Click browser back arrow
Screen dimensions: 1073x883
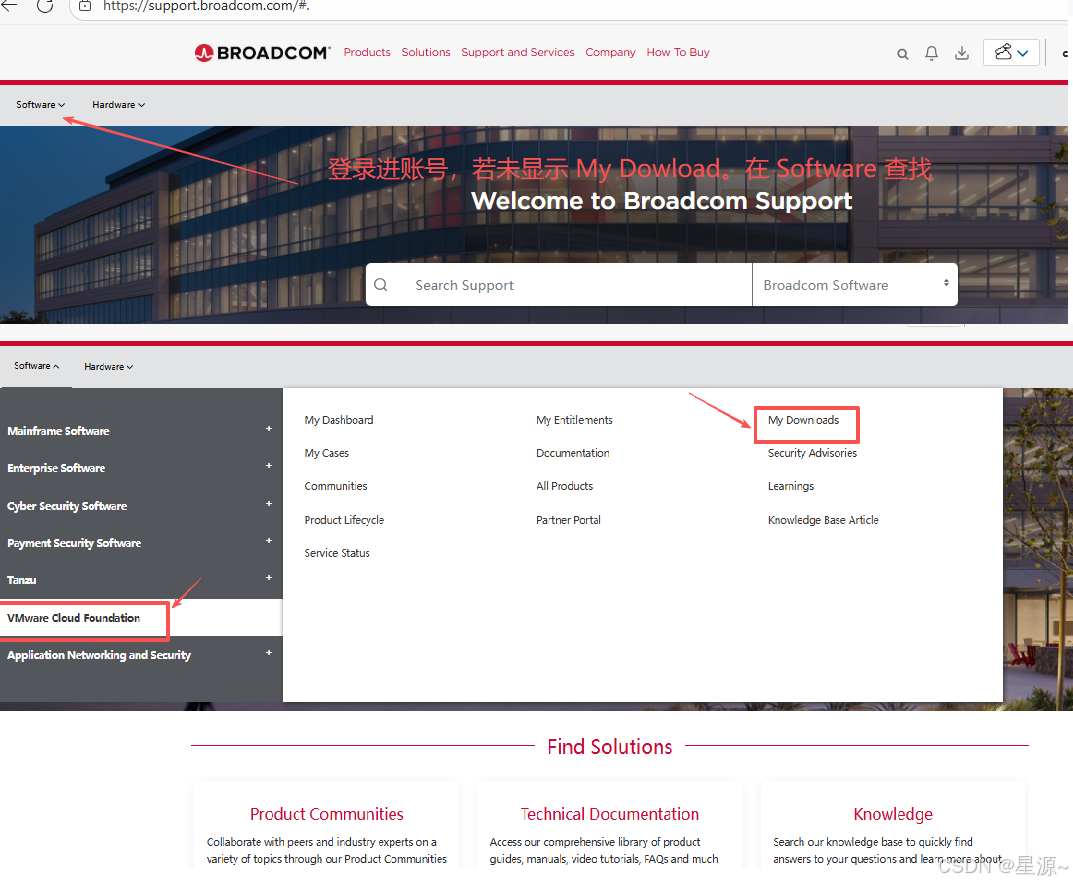(10, 6)
